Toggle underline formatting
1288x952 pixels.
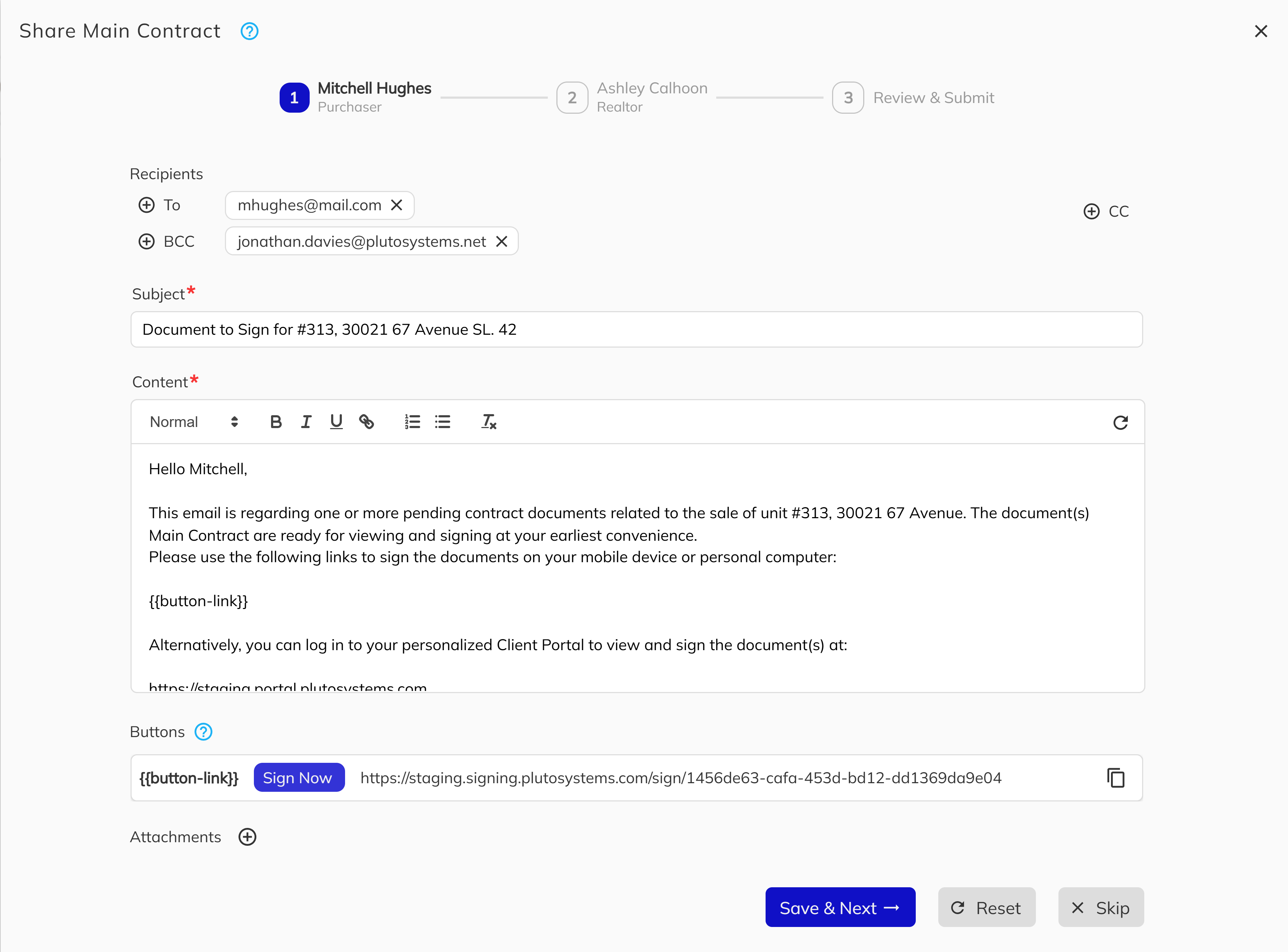tap(336, 422)
